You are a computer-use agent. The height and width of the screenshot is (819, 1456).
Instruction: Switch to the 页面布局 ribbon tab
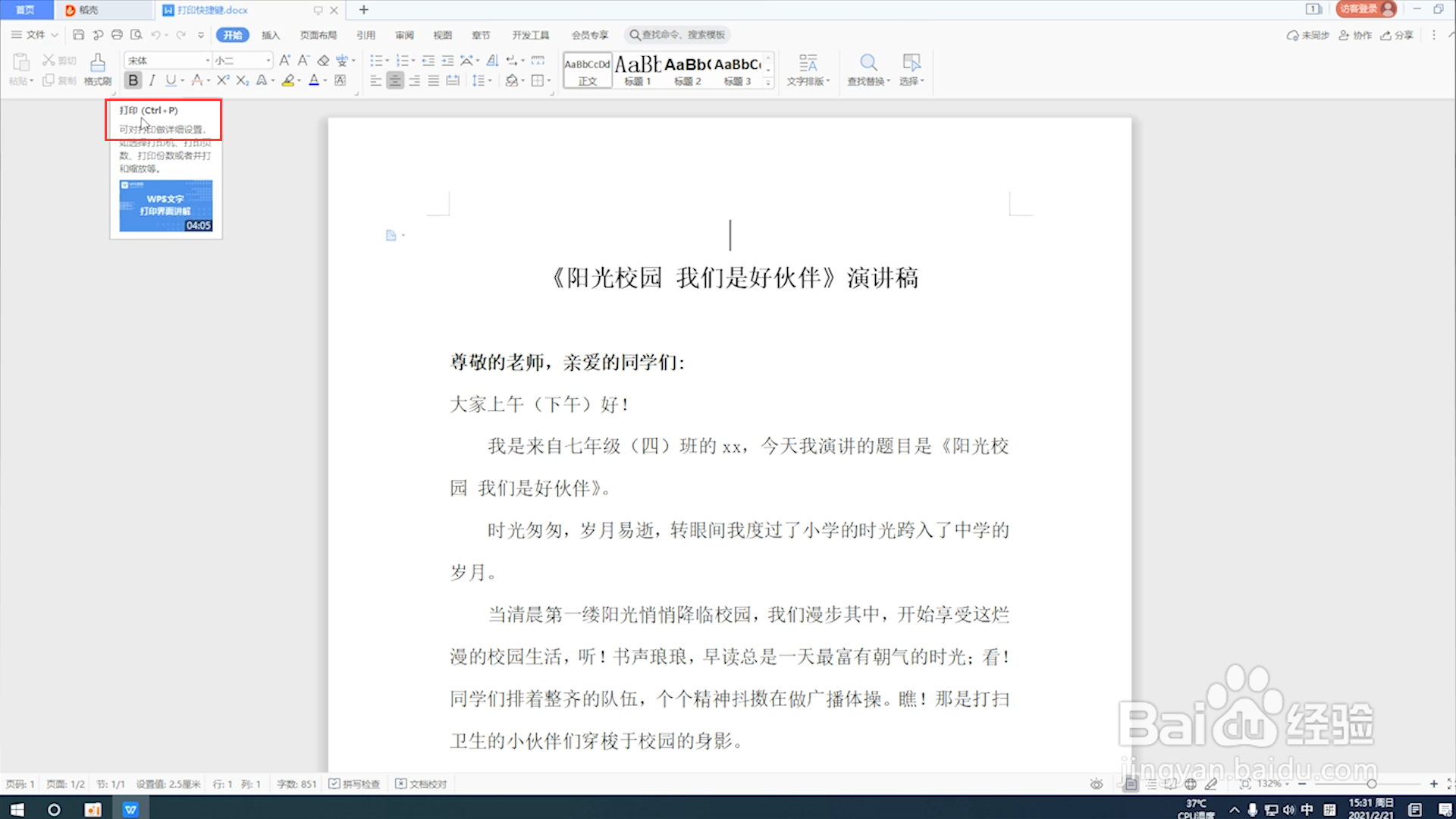pyautogui.click(x=318, y=35)
